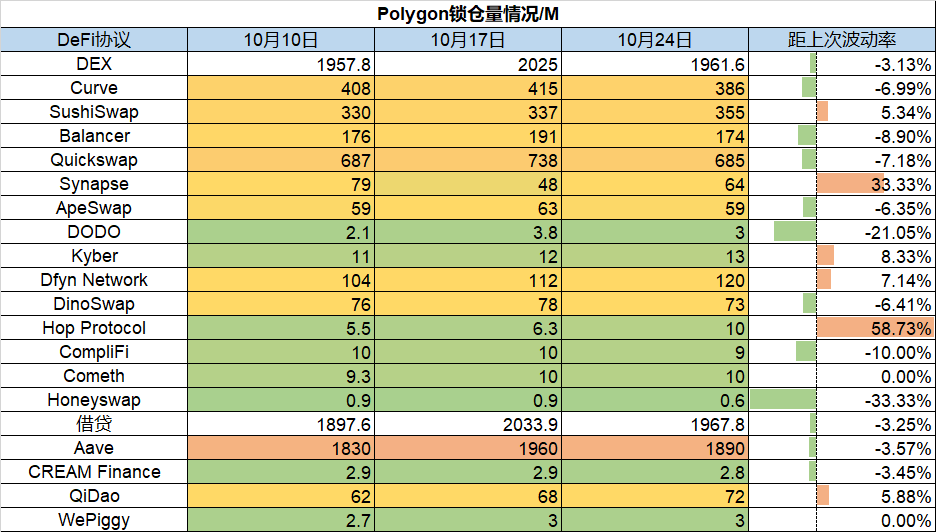Screen dimensions: 936x532
Task: Click the 58.73% change cell
Action: click(x=842, y=328)
